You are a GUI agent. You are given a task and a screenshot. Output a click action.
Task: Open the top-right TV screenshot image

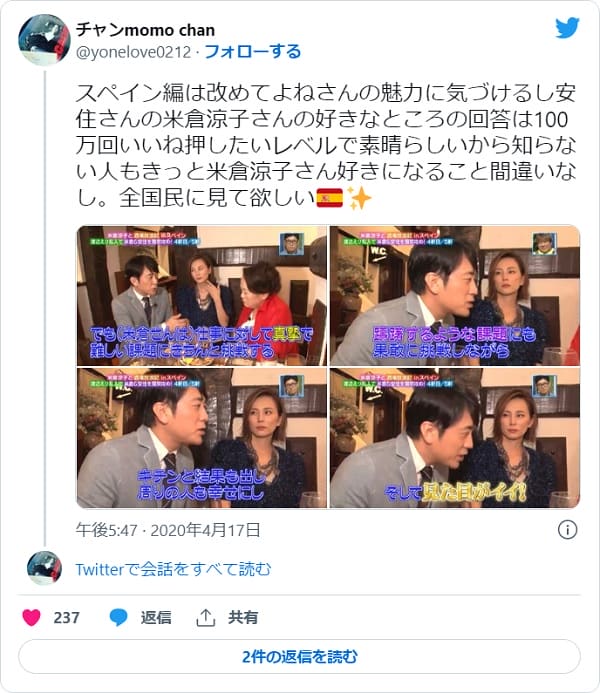(x=455, y=296)
